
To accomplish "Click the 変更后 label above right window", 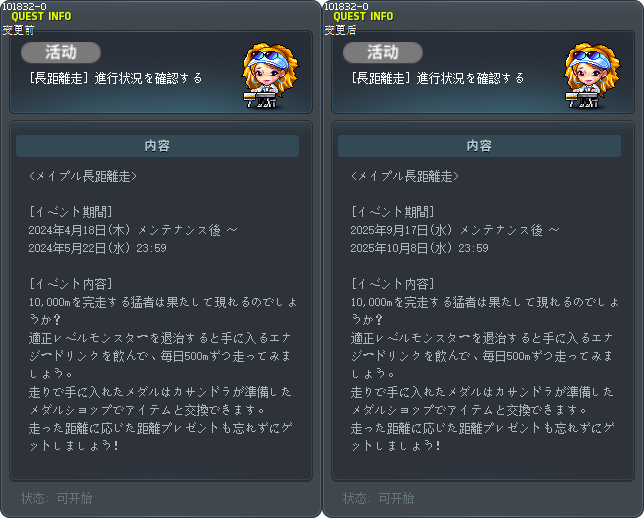I will click(340, 30).
